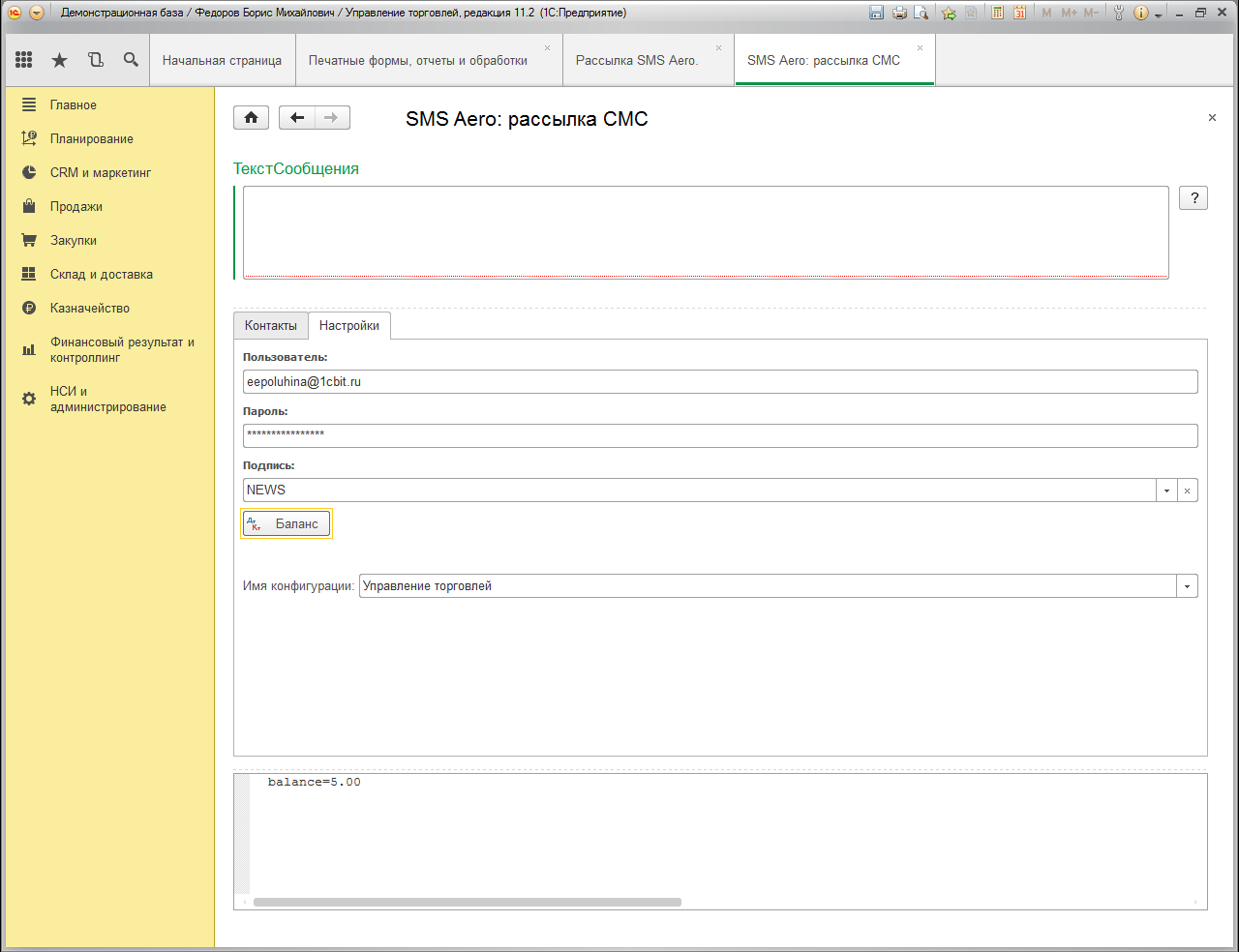Open Казначейство section in sidebar
The image size is (1239, 952).
point(109,308)
